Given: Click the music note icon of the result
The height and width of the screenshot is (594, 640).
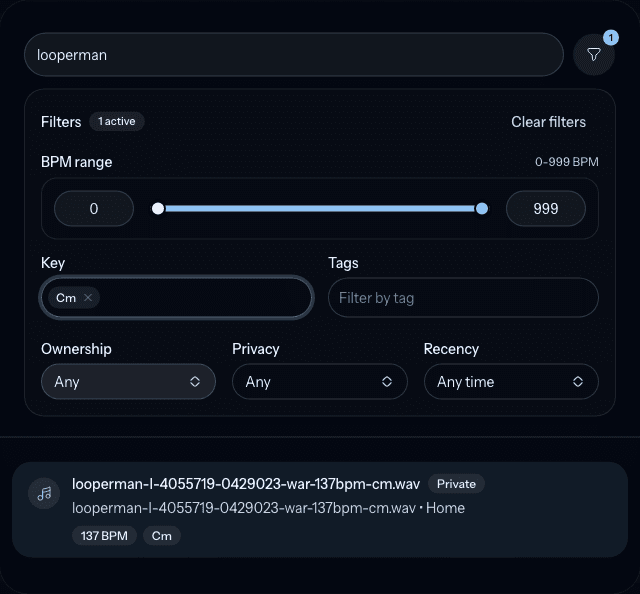Looking at the screenshot, I should click(44, 493).
